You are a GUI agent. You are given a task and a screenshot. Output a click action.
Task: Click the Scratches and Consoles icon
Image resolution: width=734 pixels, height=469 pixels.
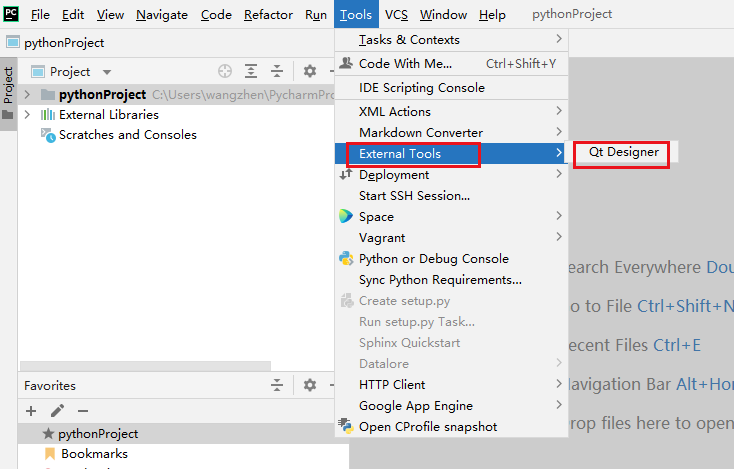(48, 135)
